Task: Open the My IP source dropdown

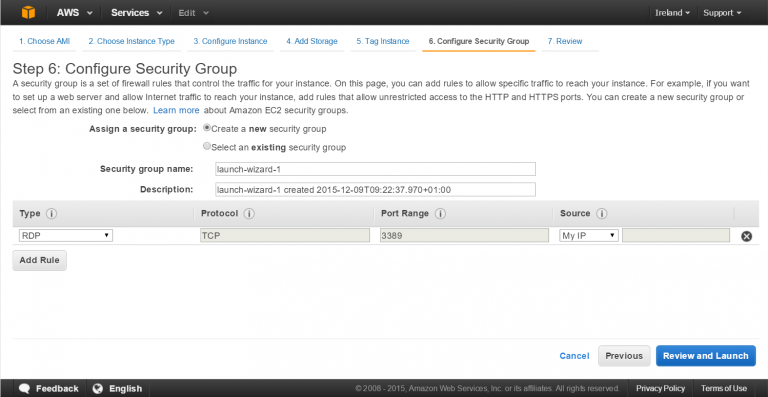Action: (x=589, y=235)
